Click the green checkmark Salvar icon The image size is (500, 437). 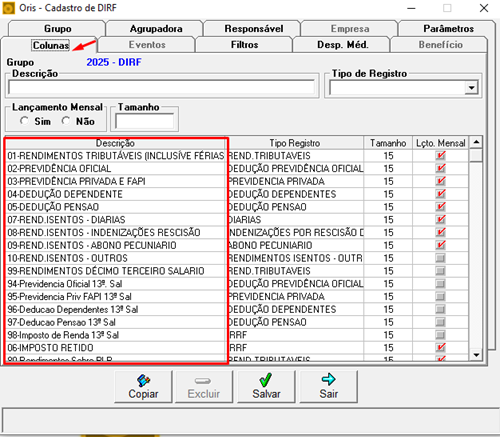[266, 380]
